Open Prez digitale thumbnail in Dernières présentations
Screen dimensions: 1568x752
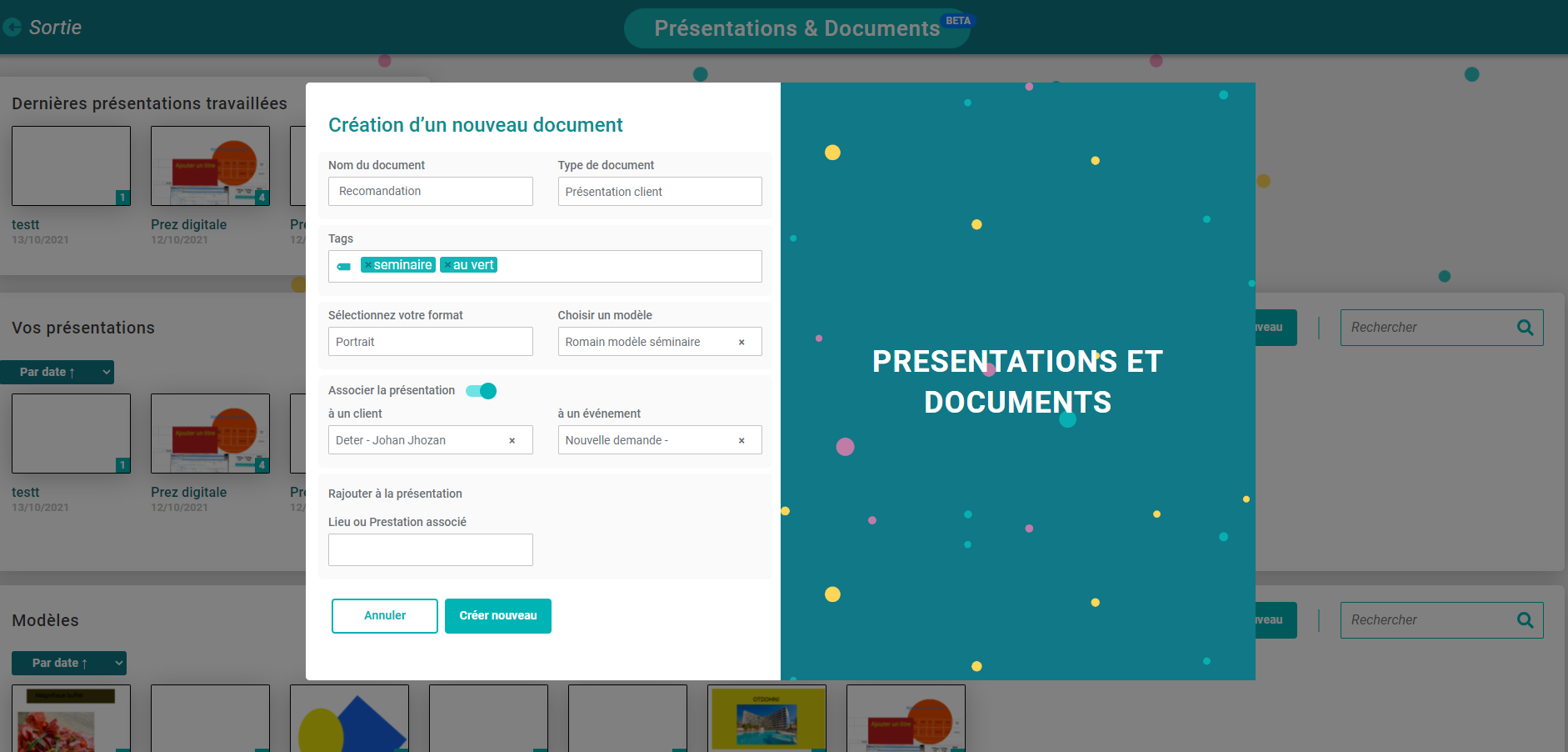click(x=210, y=166)
